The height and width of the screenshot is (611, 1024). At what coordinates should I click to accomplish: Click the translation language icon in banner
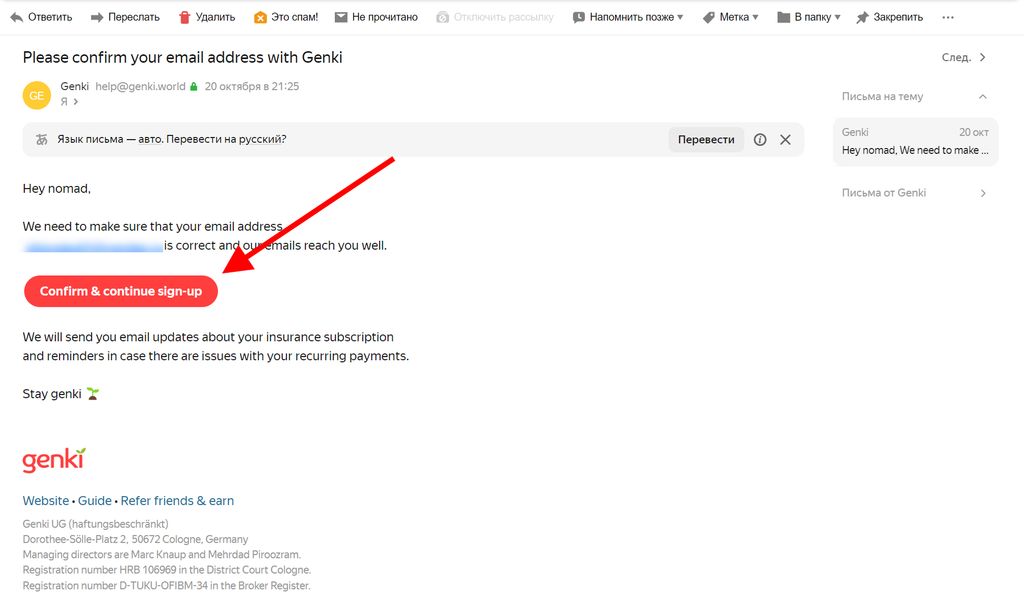click(42, 139)
